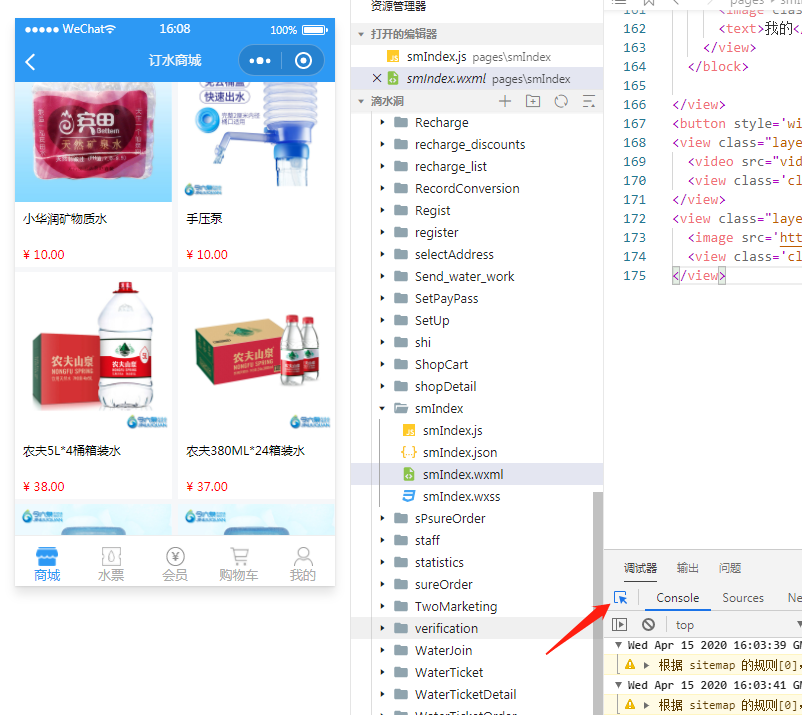Expand the first sitemap warning entry

coord(647,665)
